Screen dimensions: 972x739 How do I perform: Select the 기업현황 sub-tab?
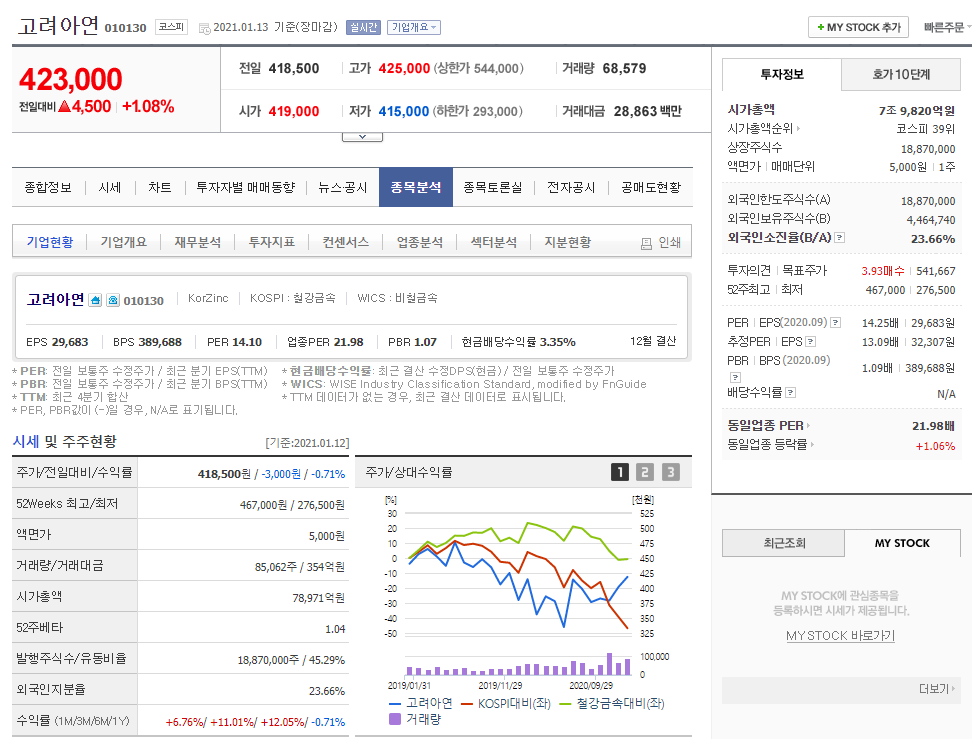click(50, 242)
